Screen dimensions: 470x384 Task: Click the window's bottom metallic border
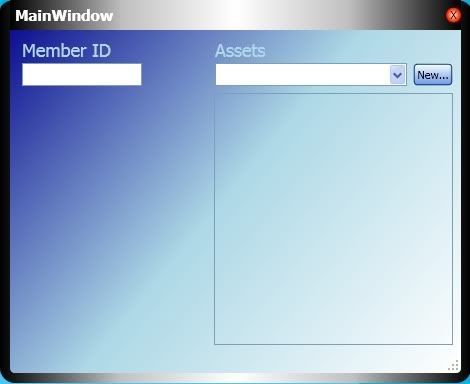pos(235,378)
